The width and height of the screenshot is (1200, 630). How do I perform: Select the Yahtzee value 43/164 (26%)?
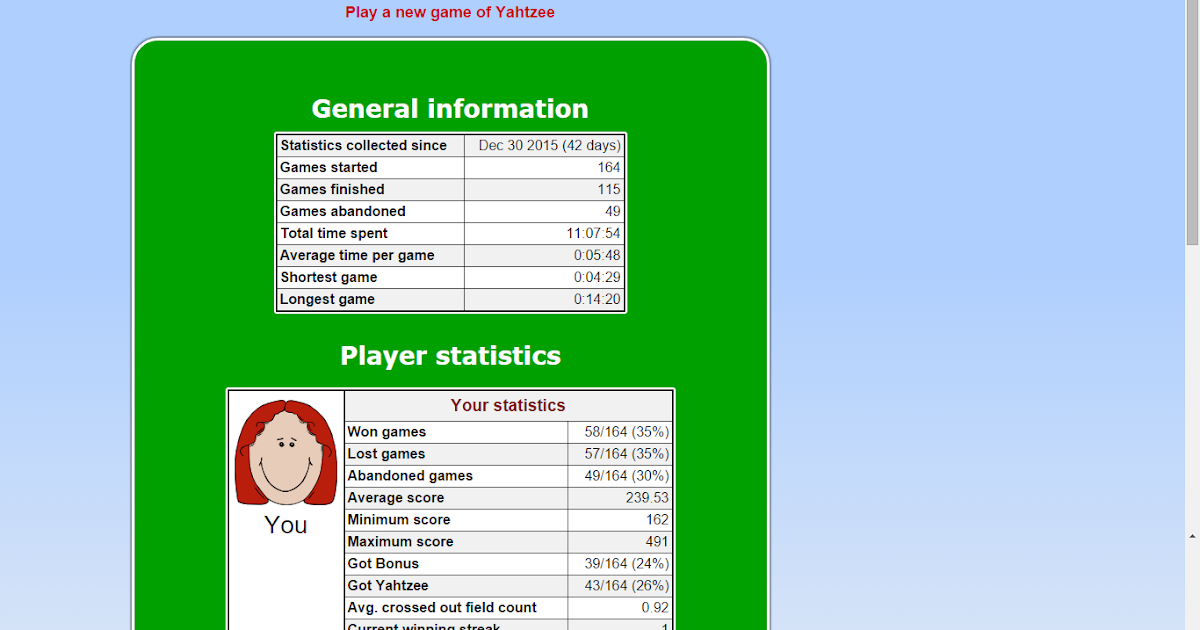(627, 586)
